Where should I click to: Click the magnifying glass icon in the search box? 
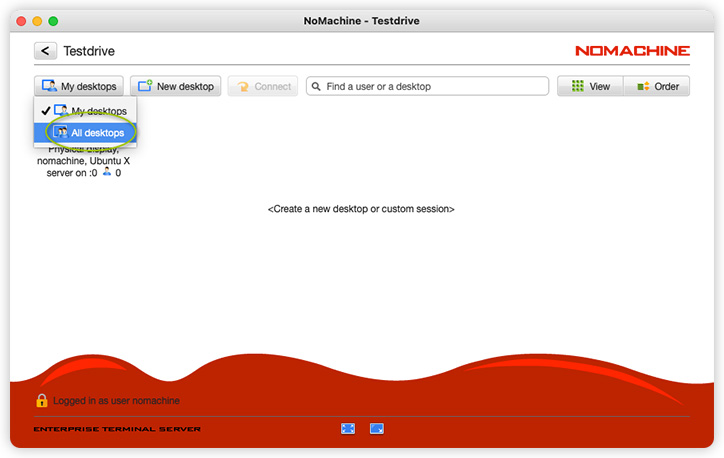pyautogui.click(x=317, y=87)
